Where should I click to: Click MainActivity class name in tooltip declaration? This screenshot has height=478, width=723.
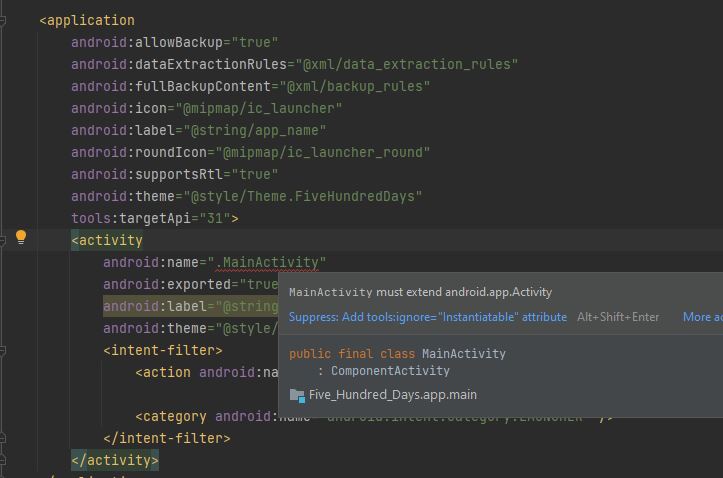click(463, 354)
